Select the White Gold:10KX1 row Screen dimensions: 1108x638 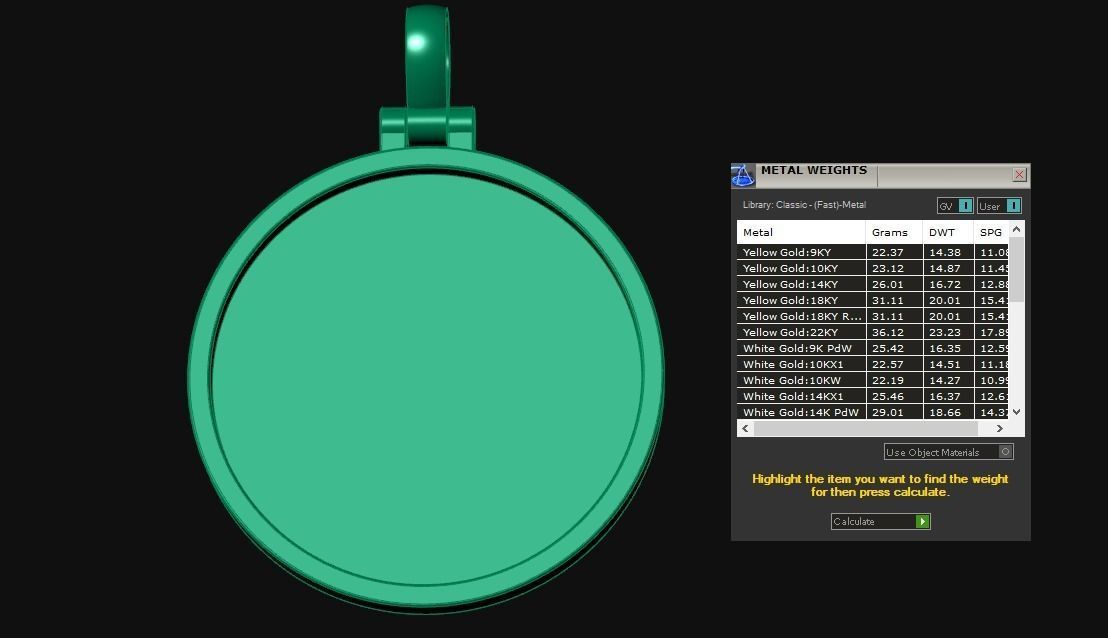coord(873,365)
